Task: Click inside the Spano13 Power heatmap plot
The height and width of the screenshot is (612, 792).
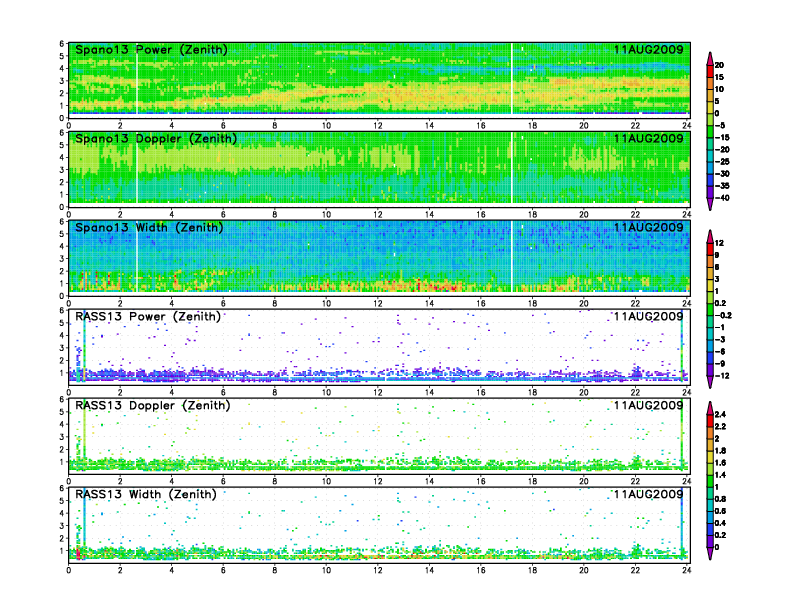Action: 379,80
